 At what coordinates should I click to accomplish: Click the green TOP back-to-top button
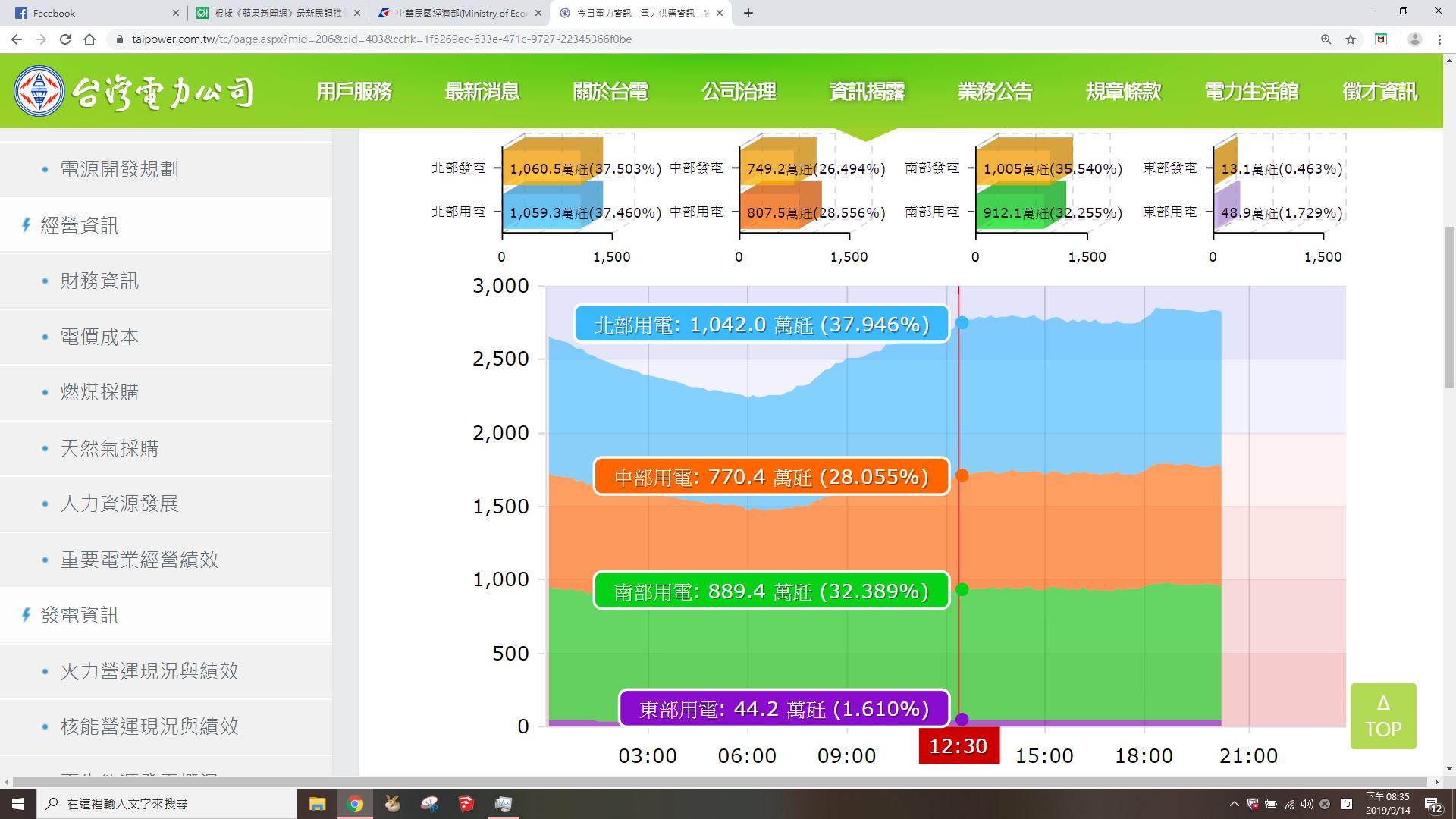click(x=1383, y=716)
